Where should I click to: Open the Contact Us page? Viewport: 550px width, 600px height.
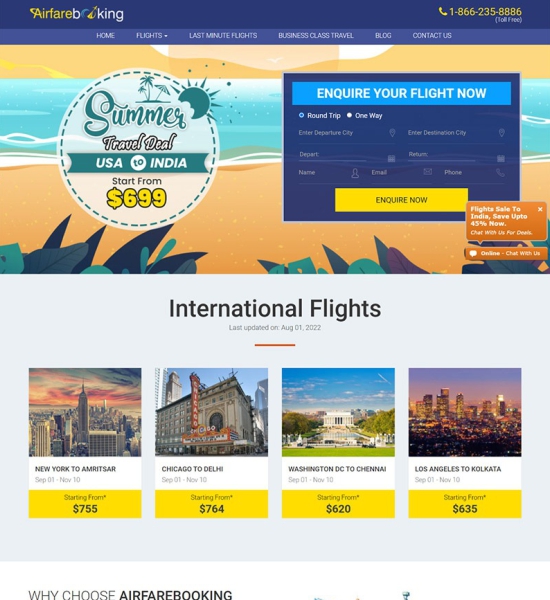point(432,36)
